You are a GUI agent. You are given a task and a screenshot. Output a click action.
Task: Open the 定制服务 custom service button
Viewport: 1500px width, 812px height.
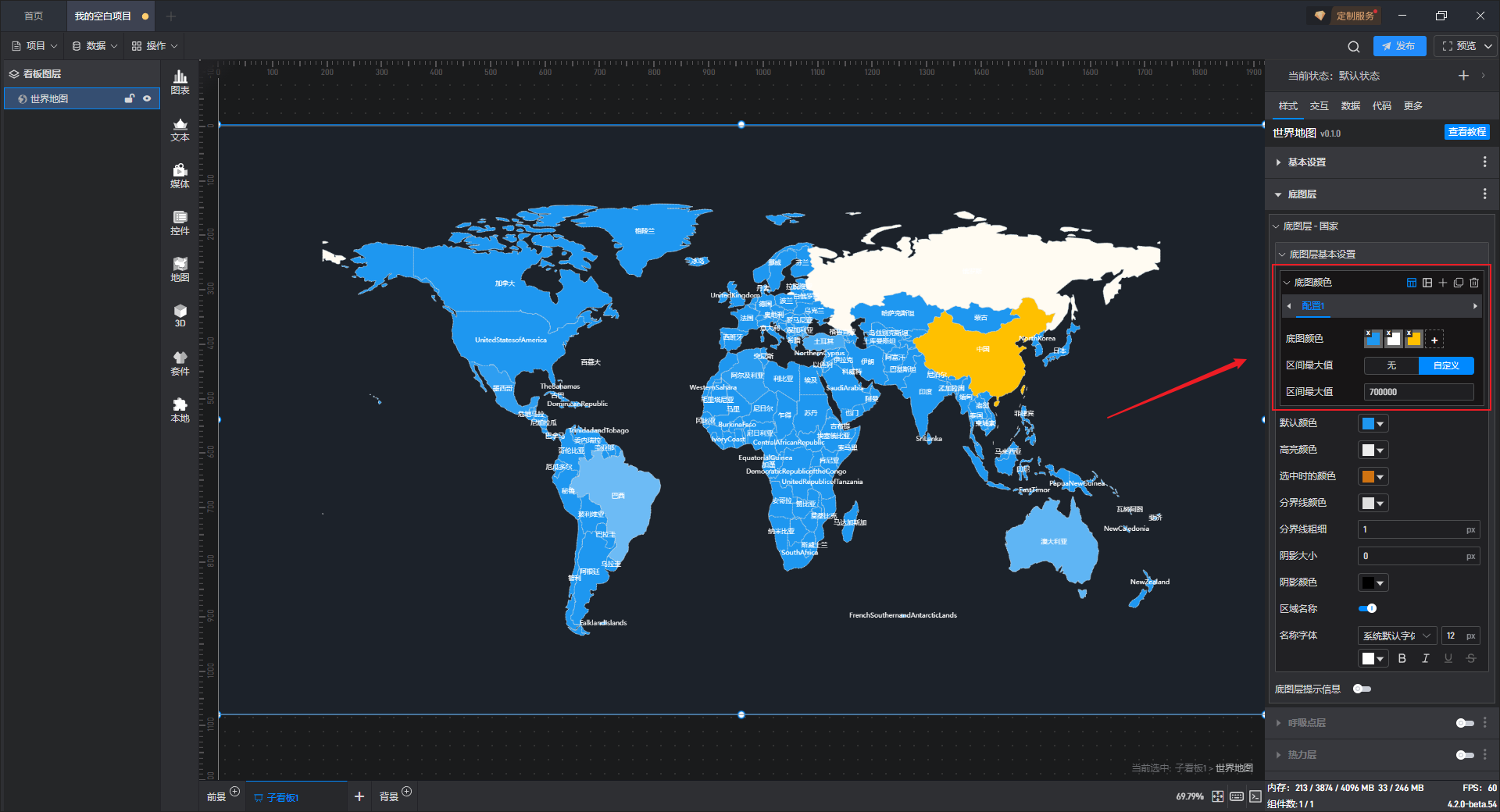pos(1345,16)
